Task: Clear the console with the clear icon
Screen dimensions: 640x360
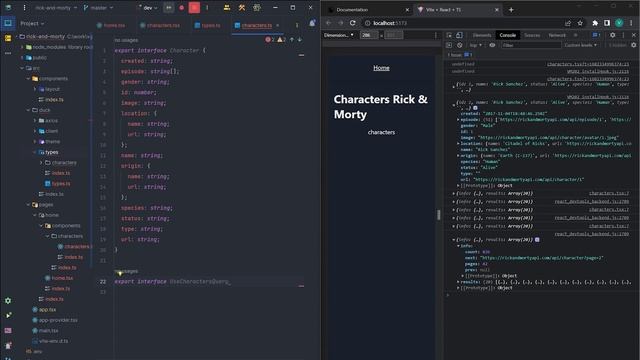Action: (x=460, y=45)
